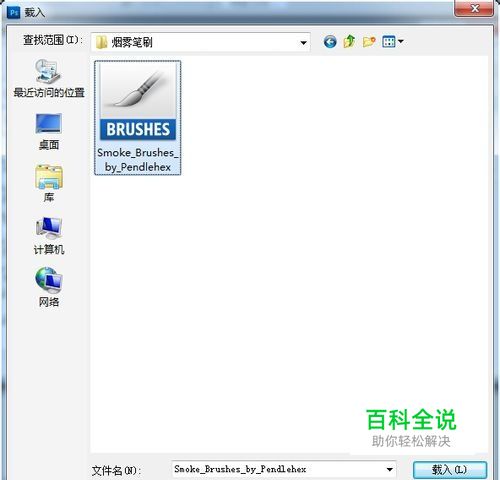Open Libraries (库) in places bar
This screenshot has width=500, height=480.
pyautogui.click(x=49, y=184)
